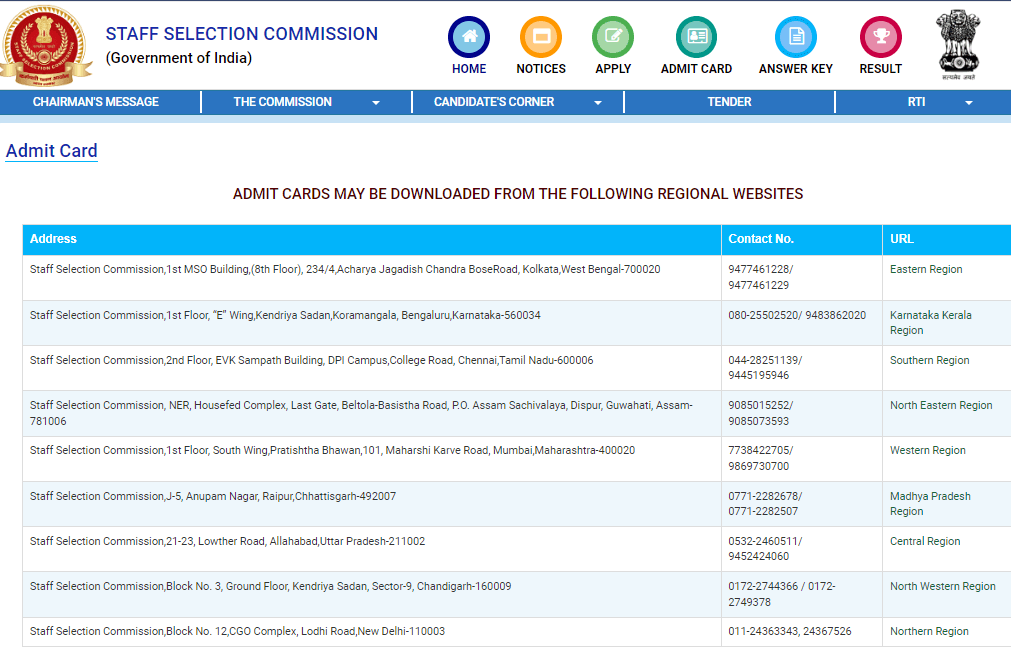This screenshot has height=647, width=1011.
Task: Select the Raipur Chhattisgarh-492007 address
Action: [x=213, y=496]
